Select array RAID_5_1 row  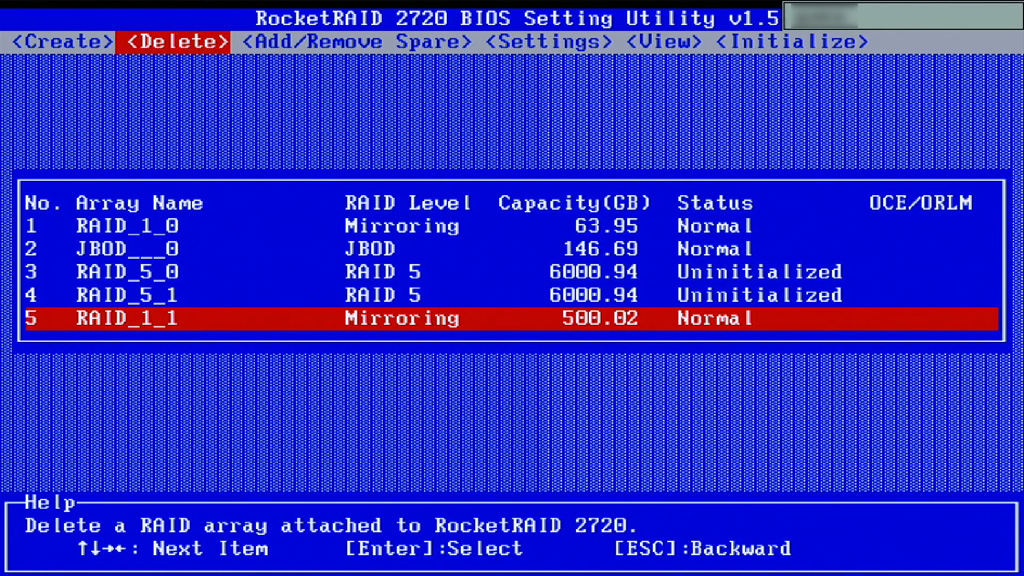[x=511, y=295]
